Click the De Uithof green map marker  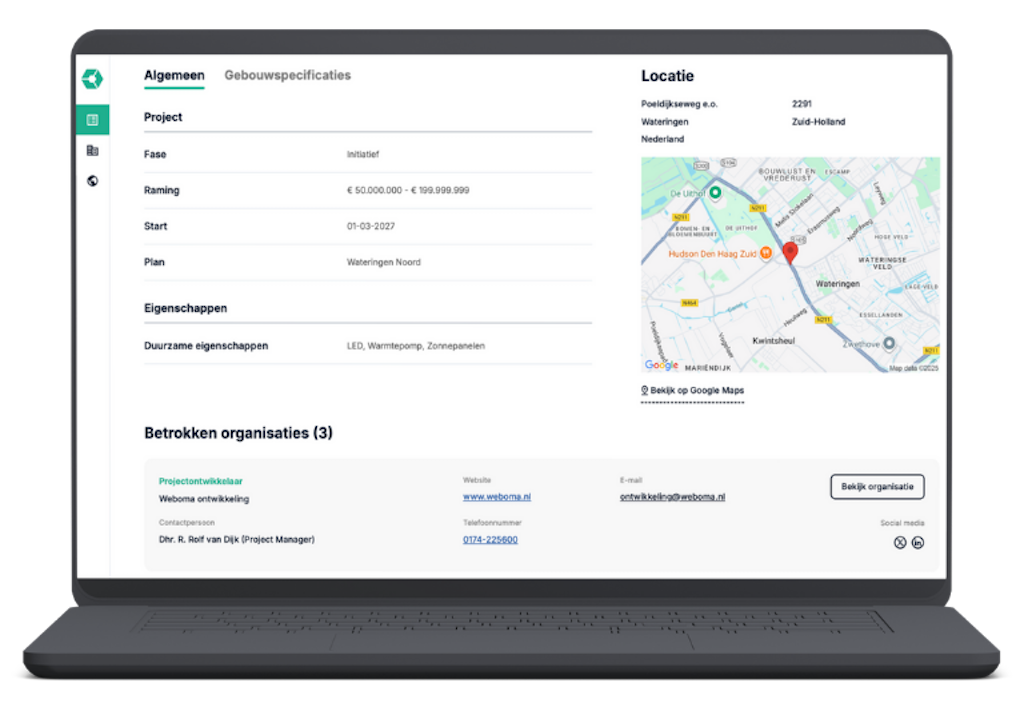click(x=716, y=193)
